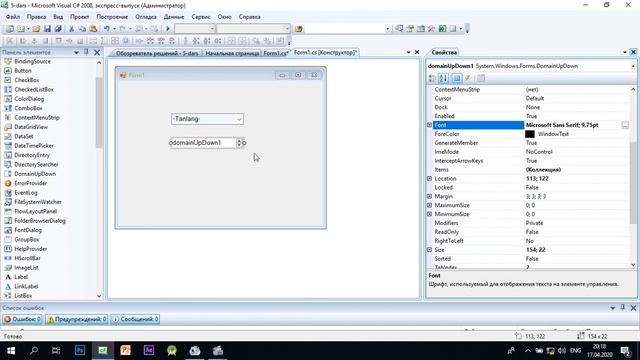Click the Undo arrow icon
Viewport: 640px width, 360px height.
pos(107,29)
